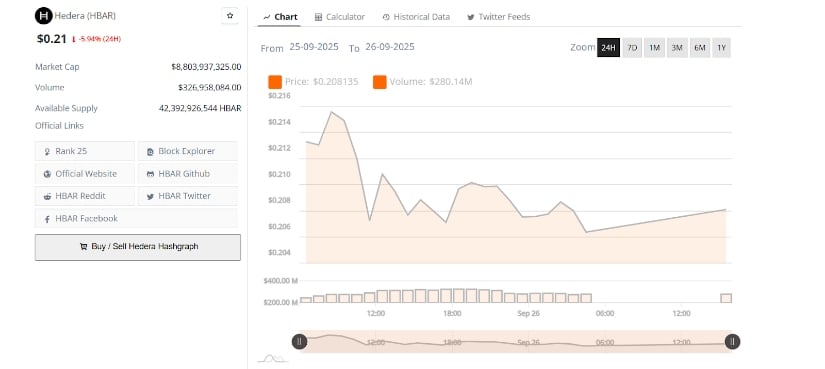This screenshot has height=369, width=825.
Task: View the Twitter Feeds tab
Action: click(x=498, y=17)
